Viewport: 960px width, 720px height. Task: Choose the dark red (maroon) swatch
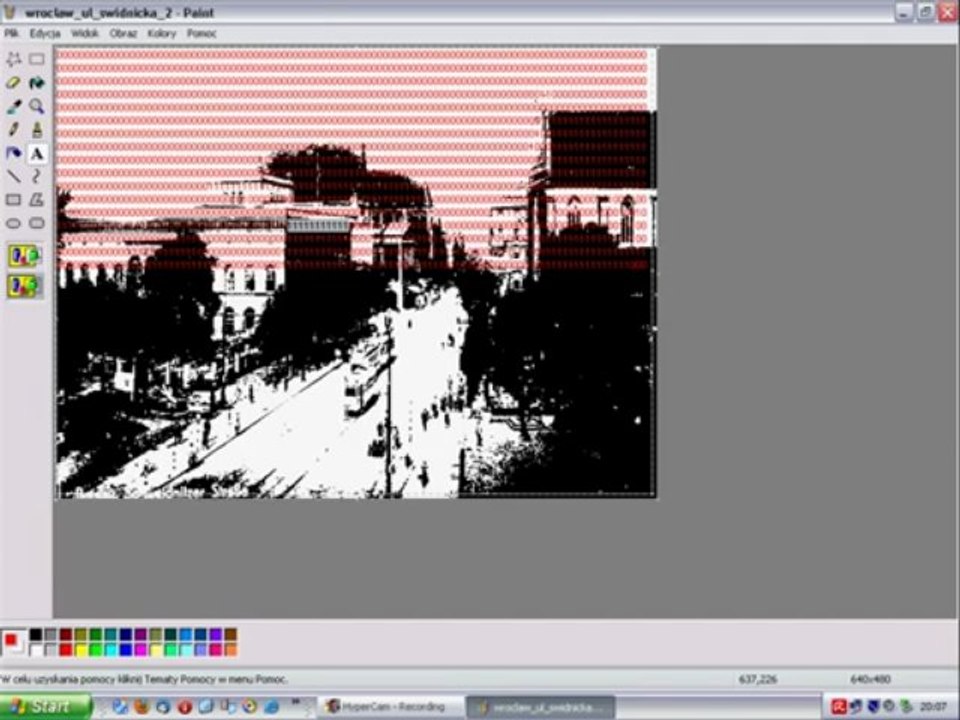pos(66,635)
